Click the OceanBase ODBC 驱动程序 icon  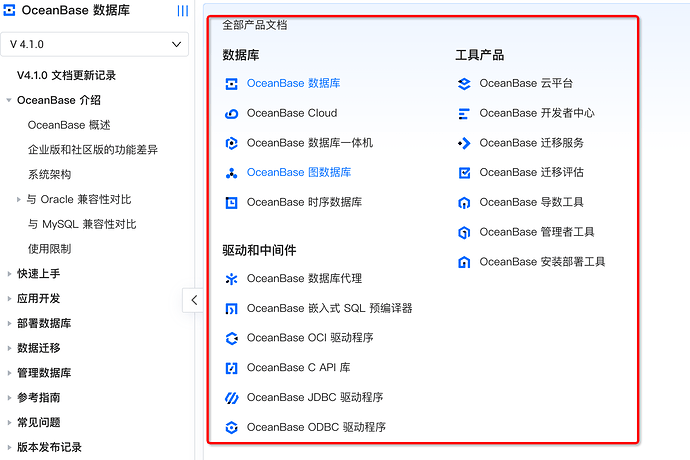[x=231, y=427]
